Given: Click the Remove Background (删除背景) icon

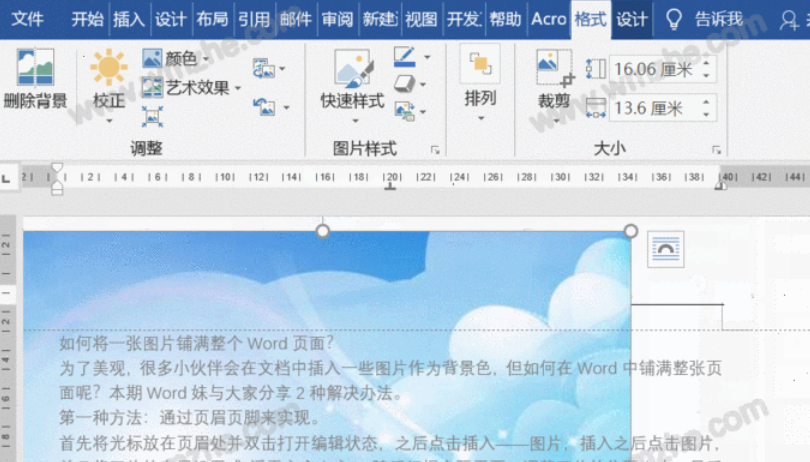Looking at the screenshot, I should click(35, 67).
